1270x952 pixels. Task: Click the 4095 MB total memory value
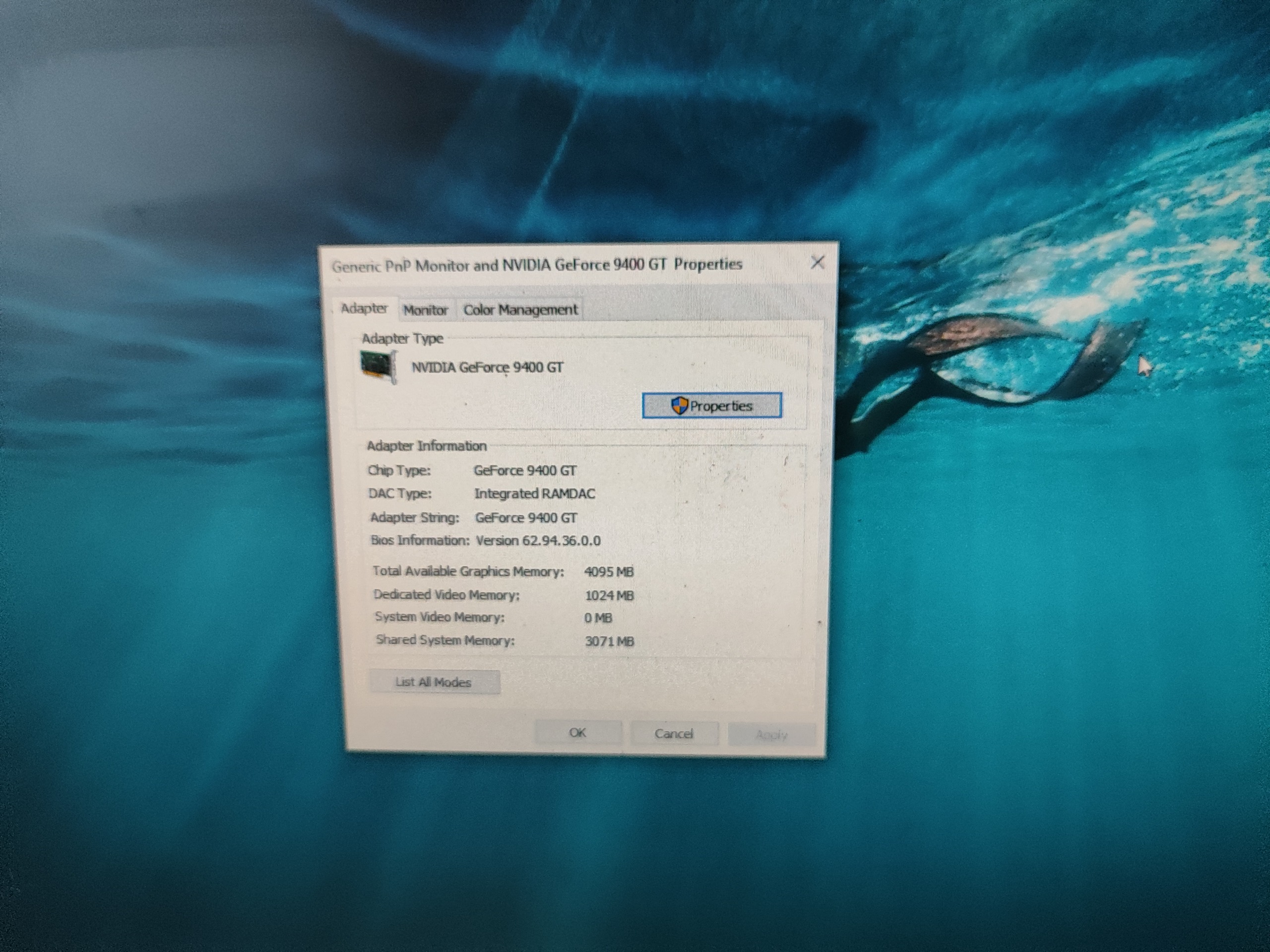tap(609, 572)
